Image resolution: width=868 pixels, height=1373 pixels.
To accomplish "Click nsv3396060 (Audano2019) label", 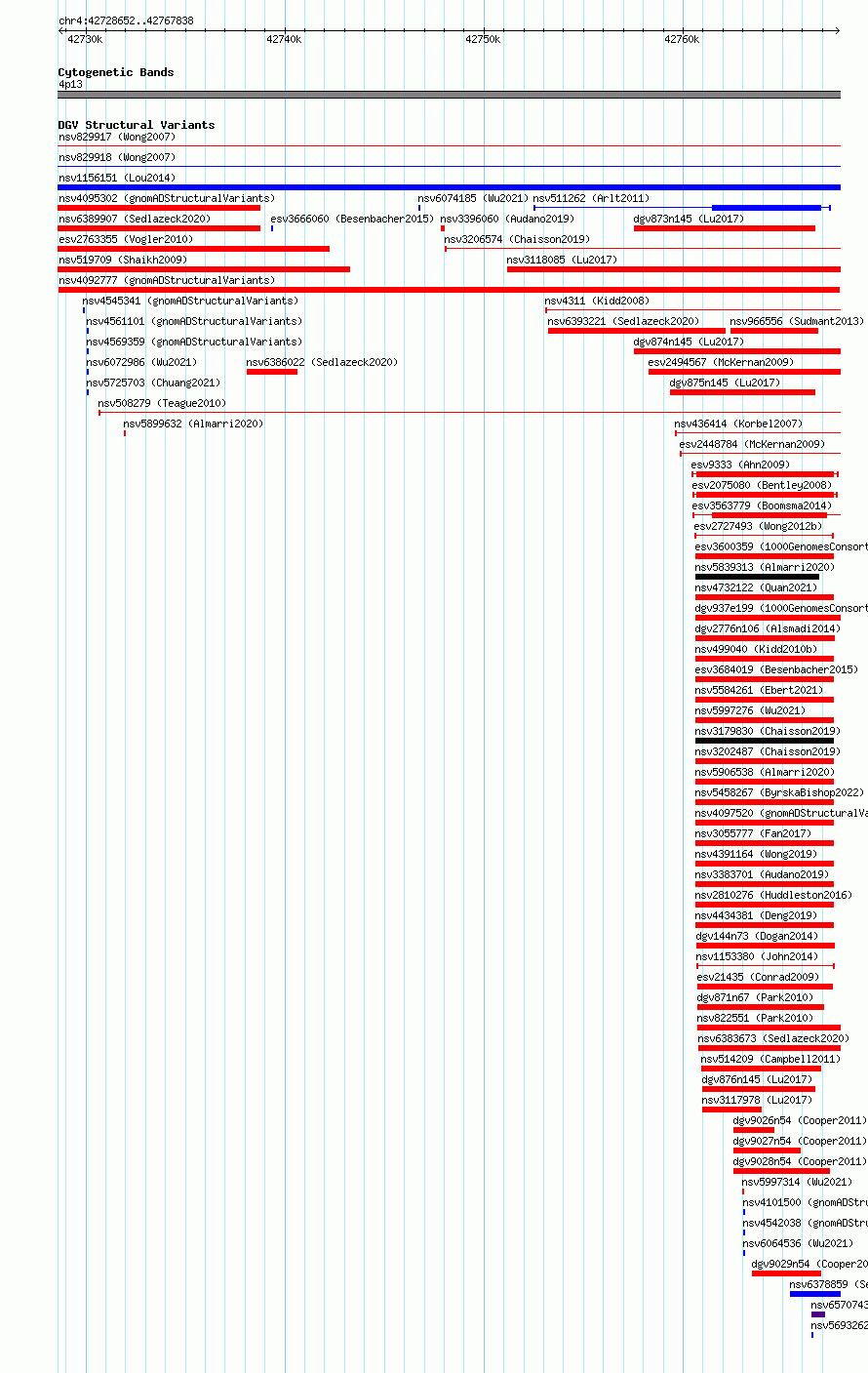I will (507, 219).
